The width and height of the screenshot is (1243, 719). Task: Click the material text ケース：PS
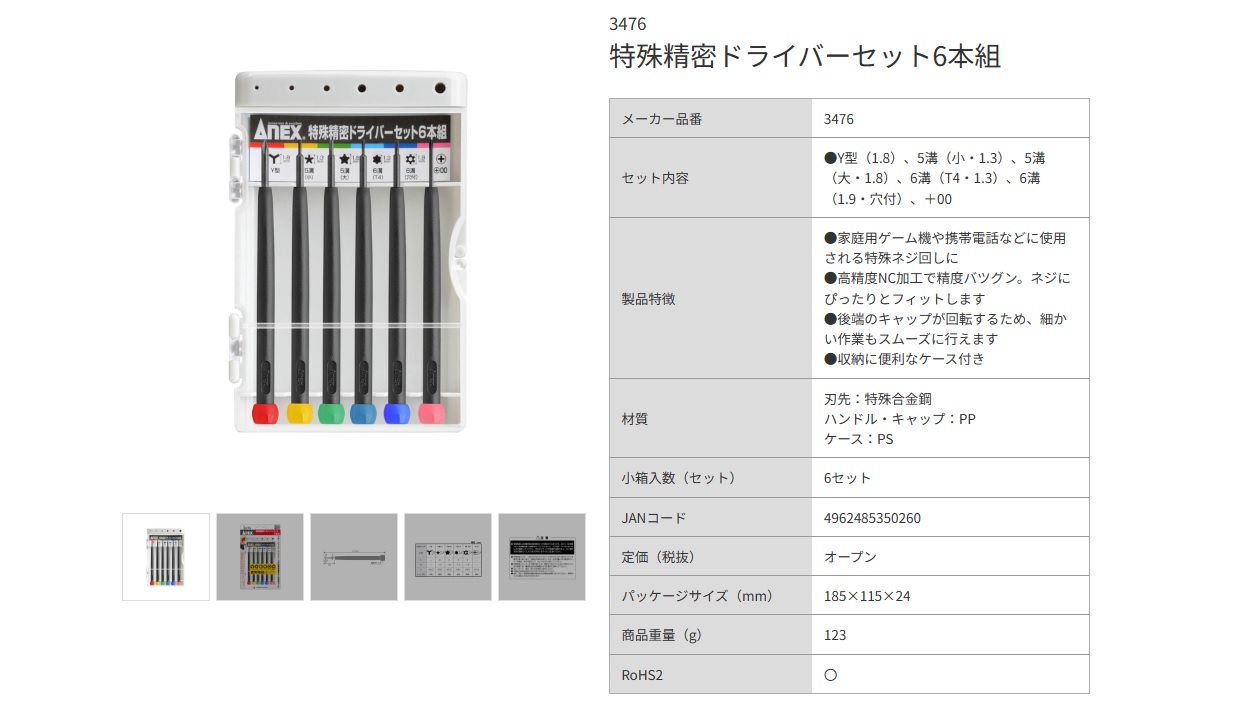pos(859,438)
